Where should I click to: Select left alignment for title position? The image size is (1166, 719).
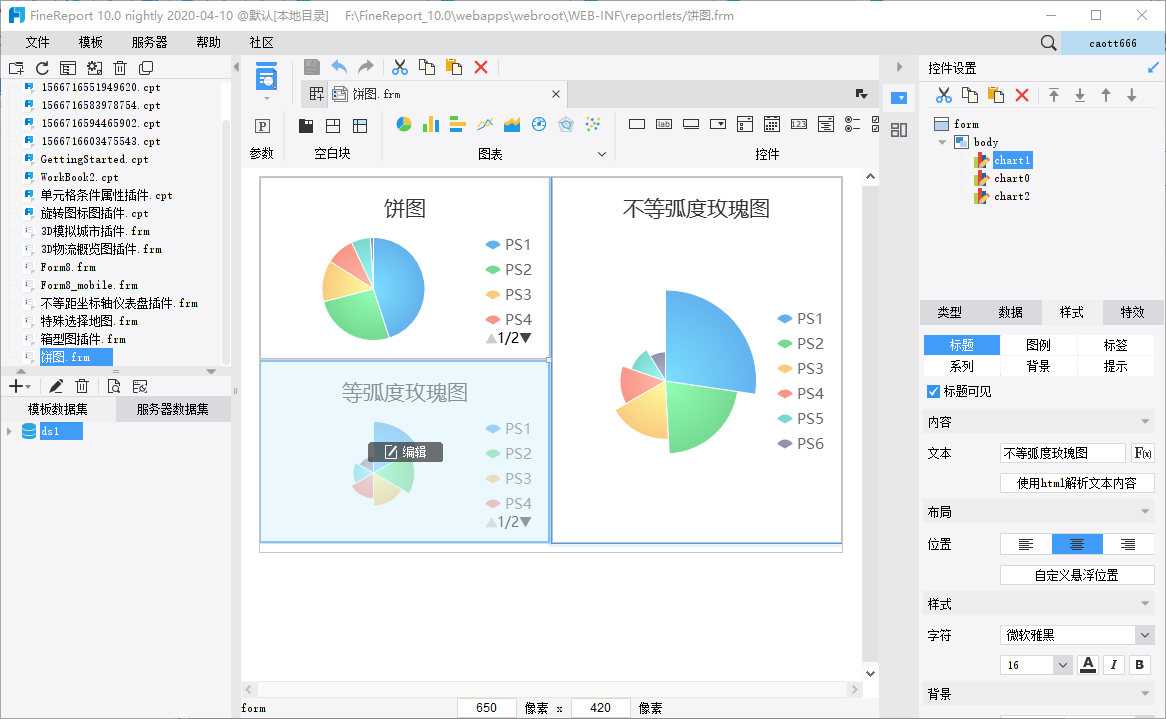tap(1025, 544)
